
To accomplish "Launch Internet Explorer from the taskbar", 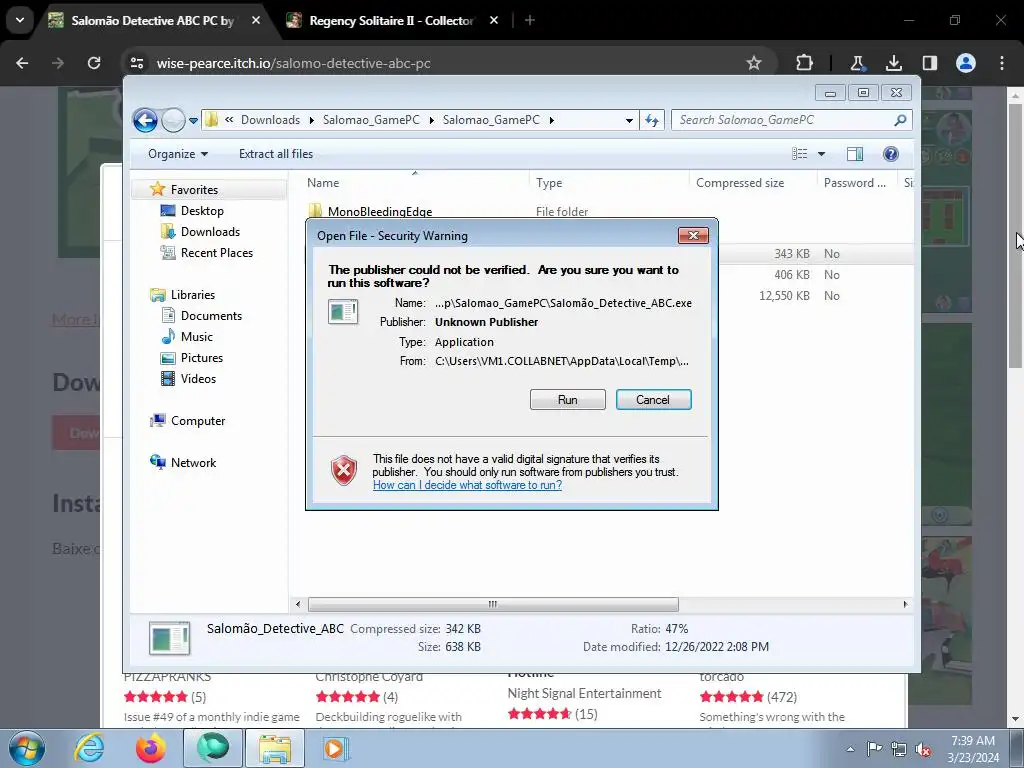I will [x=89, y=748].
